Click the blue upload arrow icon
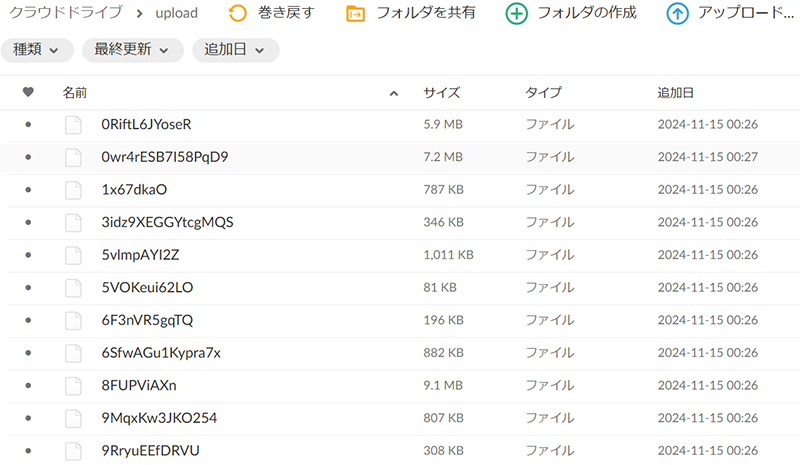The width and height of the screenshot is (800, 465). click(677, 14)
